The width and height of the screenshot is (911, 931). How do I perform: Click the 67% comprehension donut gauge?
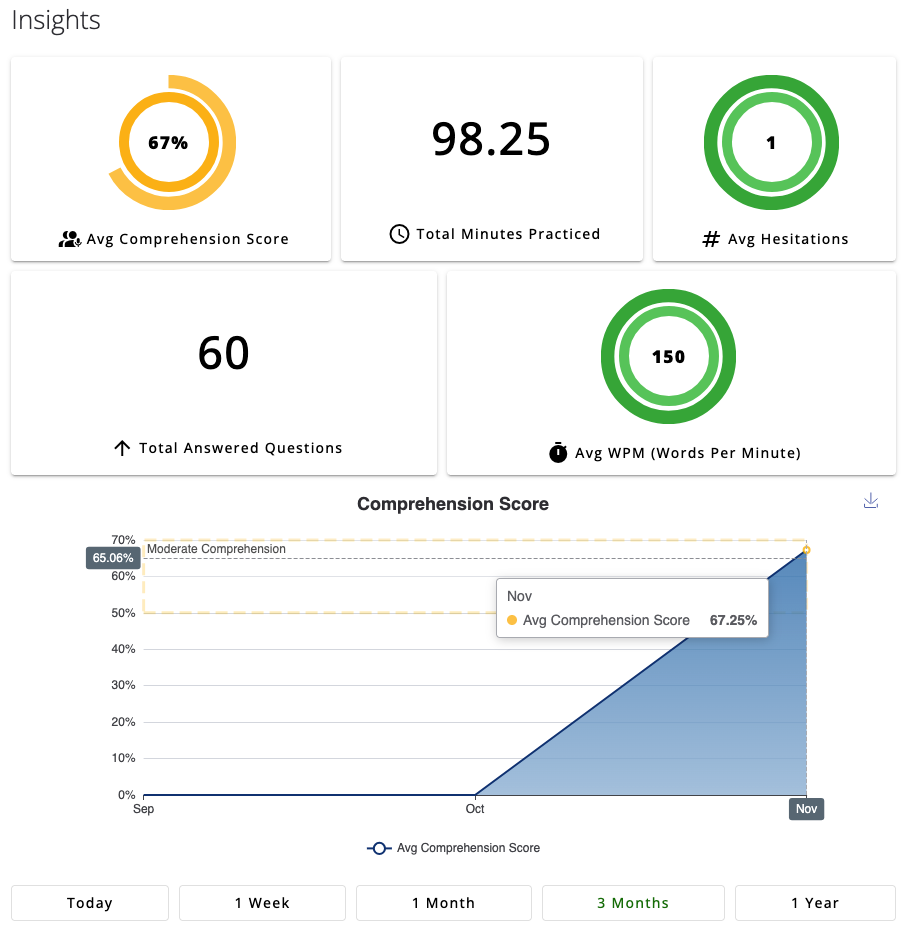tap(168, 143)
